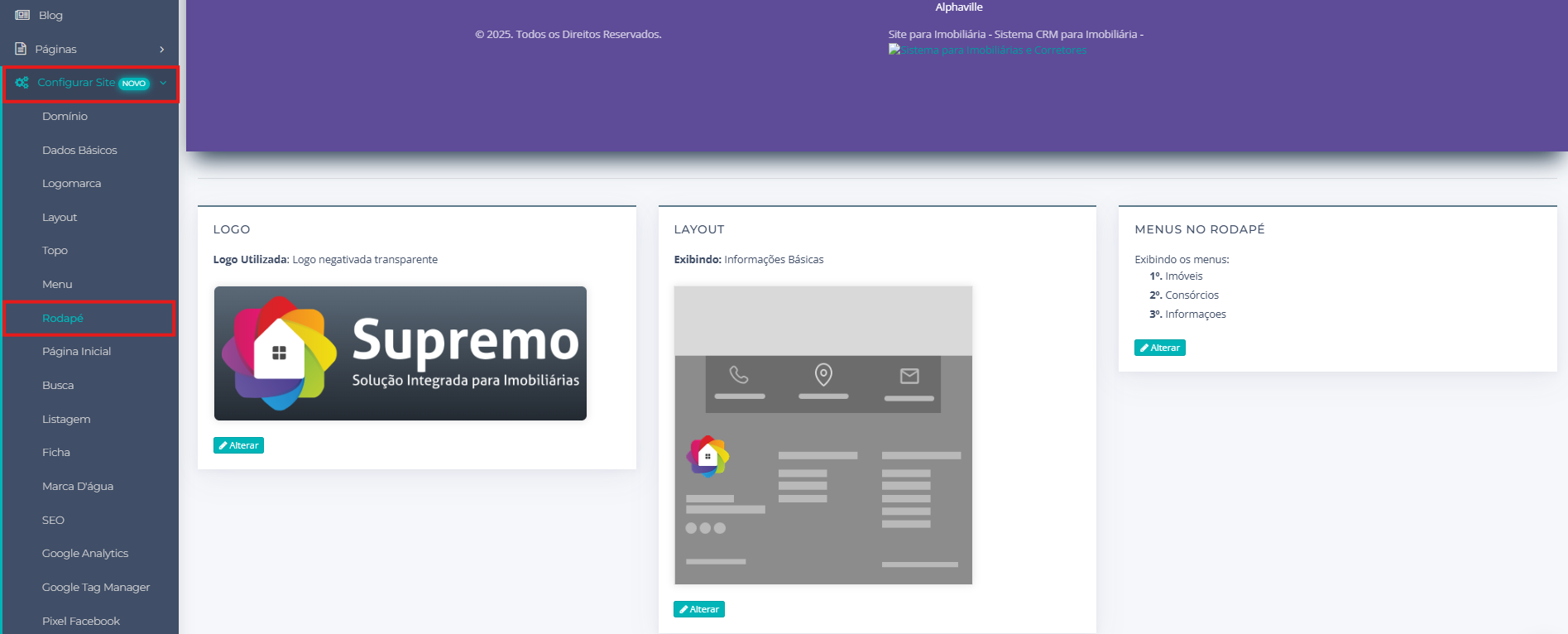The height and width of the screenshot is (634, 1568).
Task: Open the Pixel Facebook menu item
Action: point(81,622)
